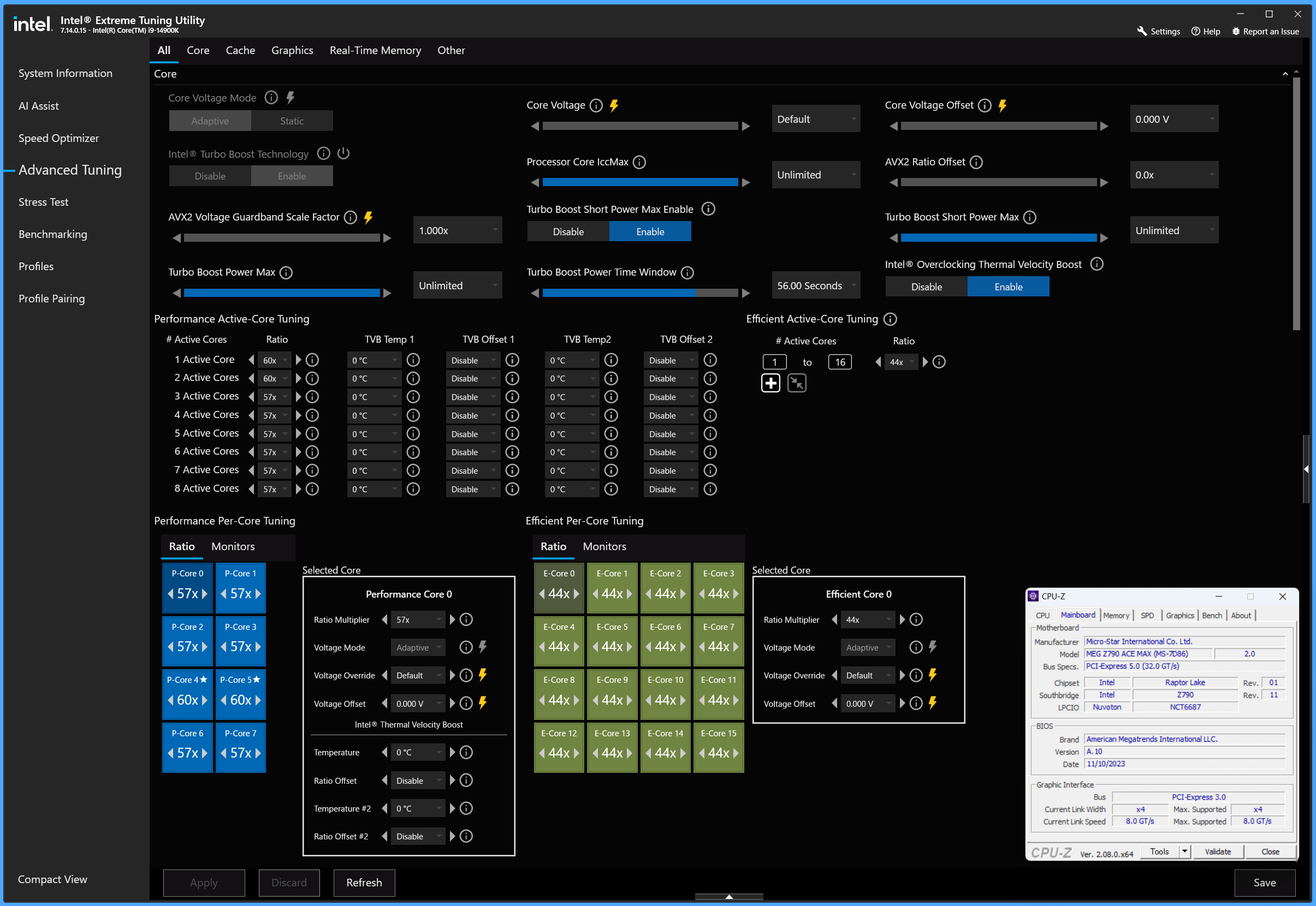Set Core Voltage Mode to Adaptive
This screenshot has height=906, width=1316.
pyautogui.click(x=210, y=121)
